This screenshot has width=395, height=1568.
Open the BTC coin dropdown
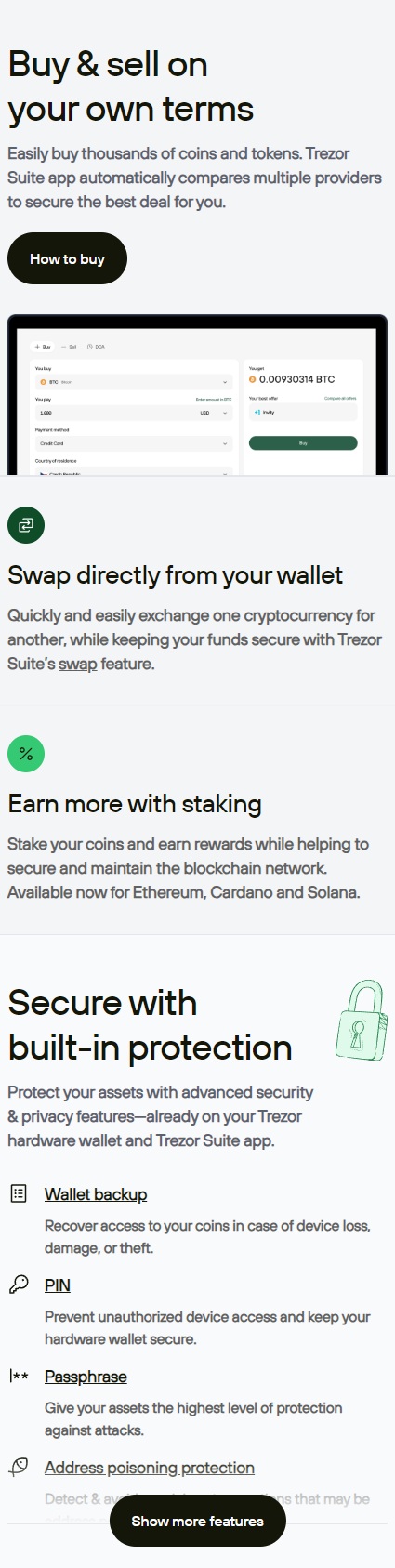133,382
